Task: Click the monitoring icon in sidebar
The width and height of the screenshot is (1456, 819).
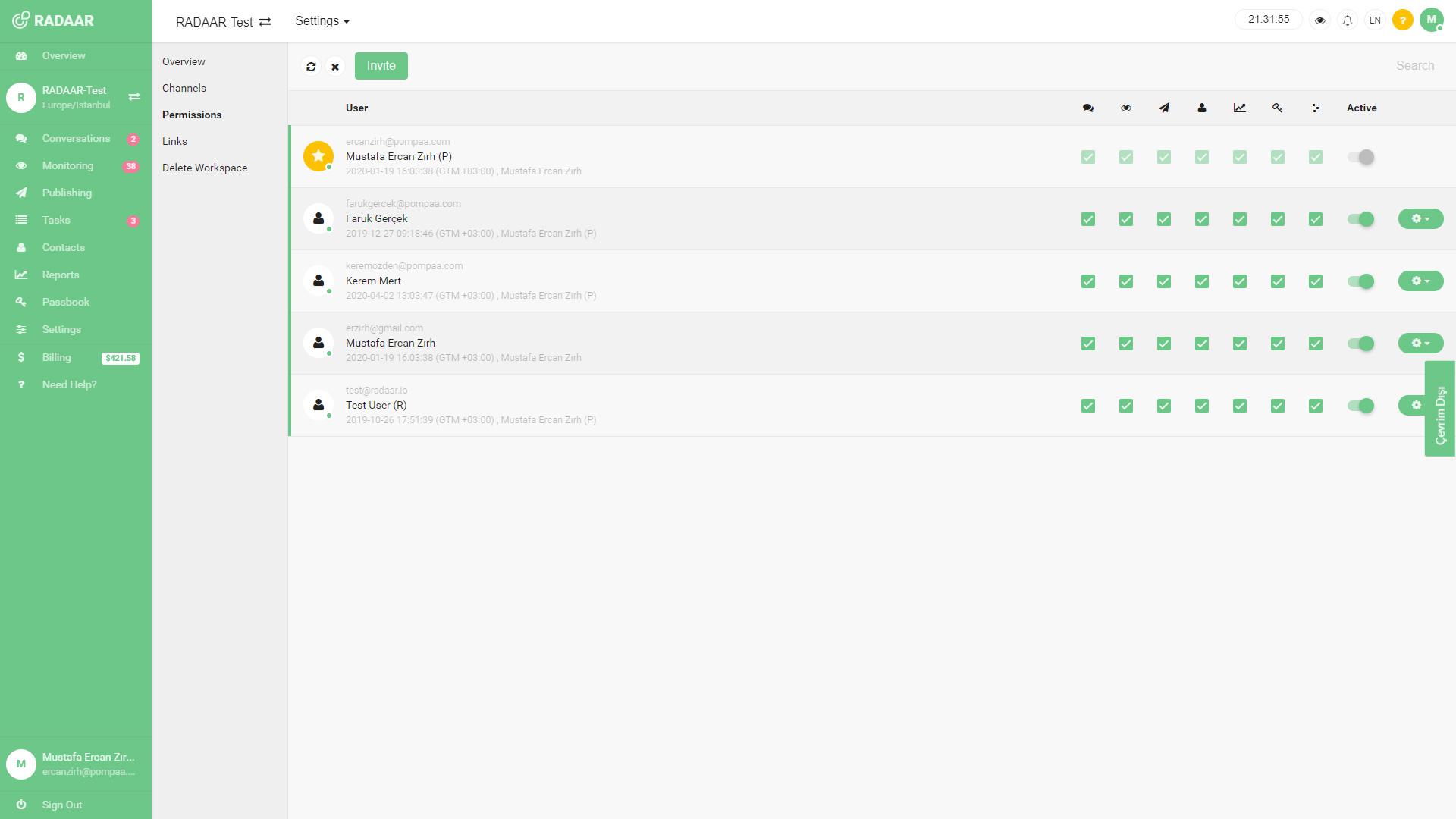Action: click(x=22, y=165)
